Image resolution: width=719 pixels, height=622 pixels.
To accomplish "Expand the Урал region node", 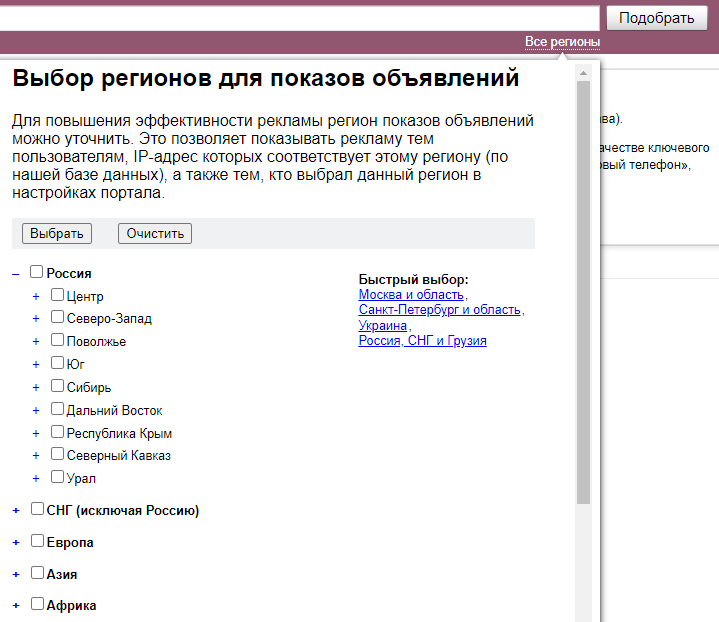I will tap(36, 479).
